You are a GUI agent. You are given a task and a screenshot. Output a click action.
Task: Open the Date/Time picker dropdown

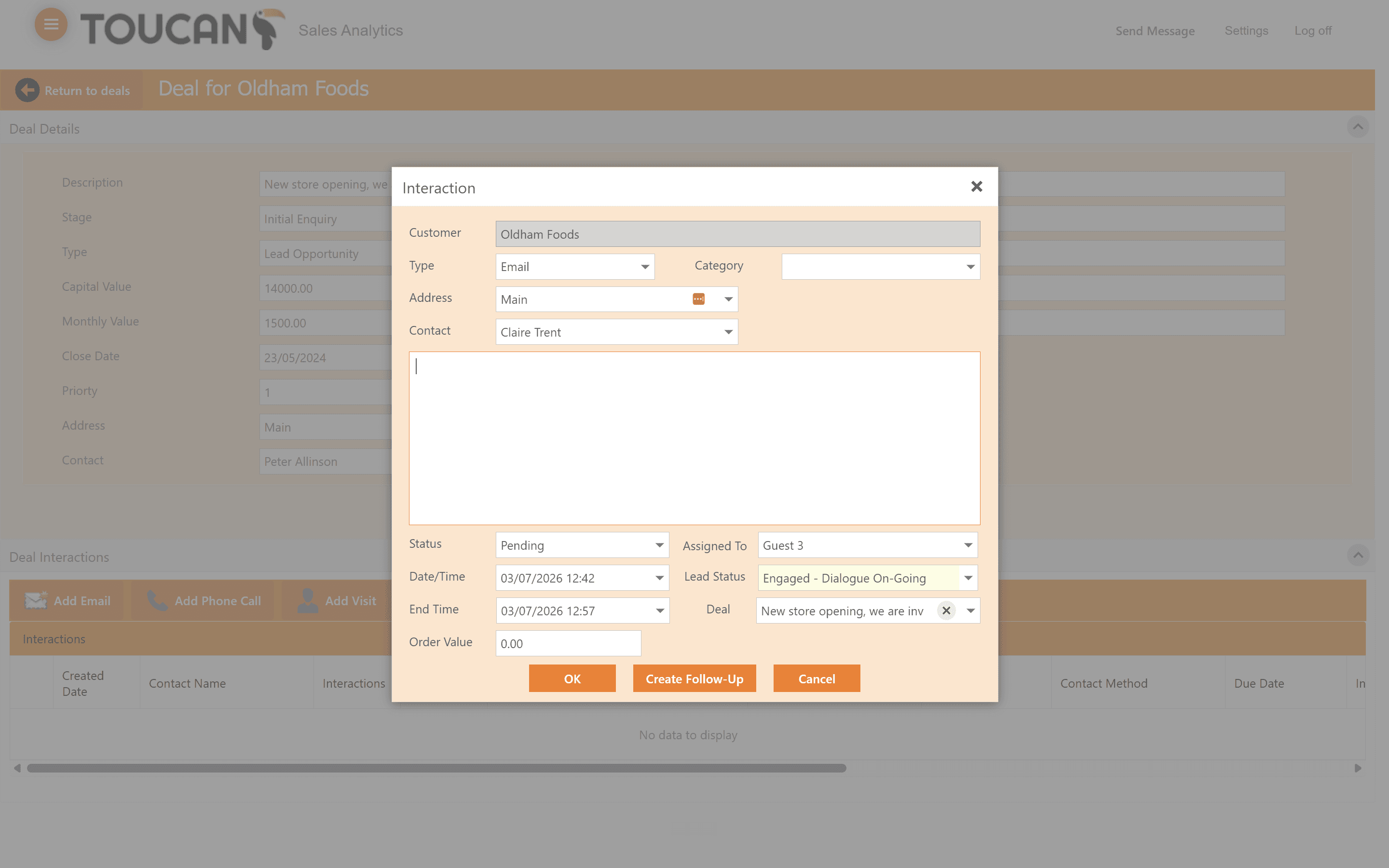click(x=659, y=578)
